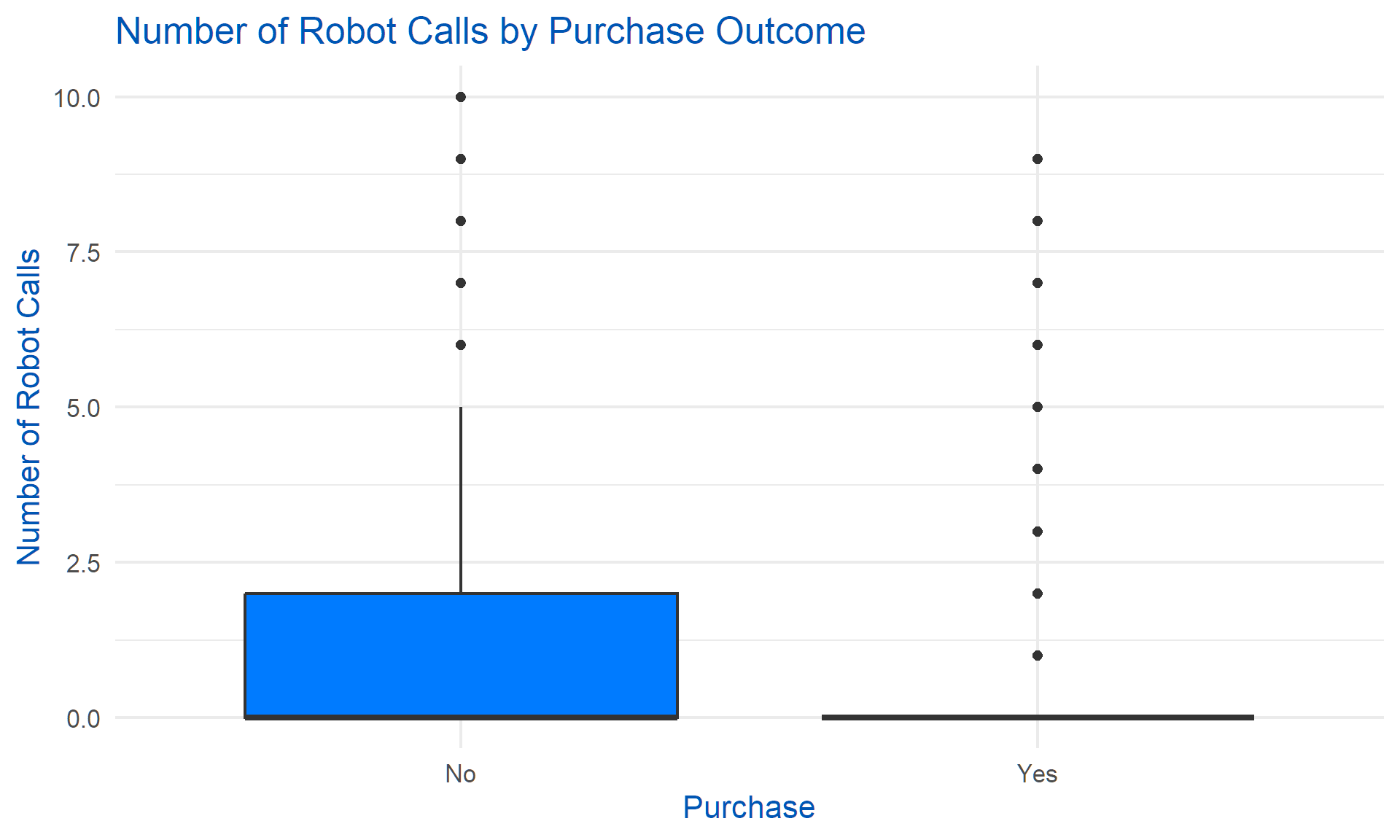Select the No outlier point at 9 calls

(461, 159)
